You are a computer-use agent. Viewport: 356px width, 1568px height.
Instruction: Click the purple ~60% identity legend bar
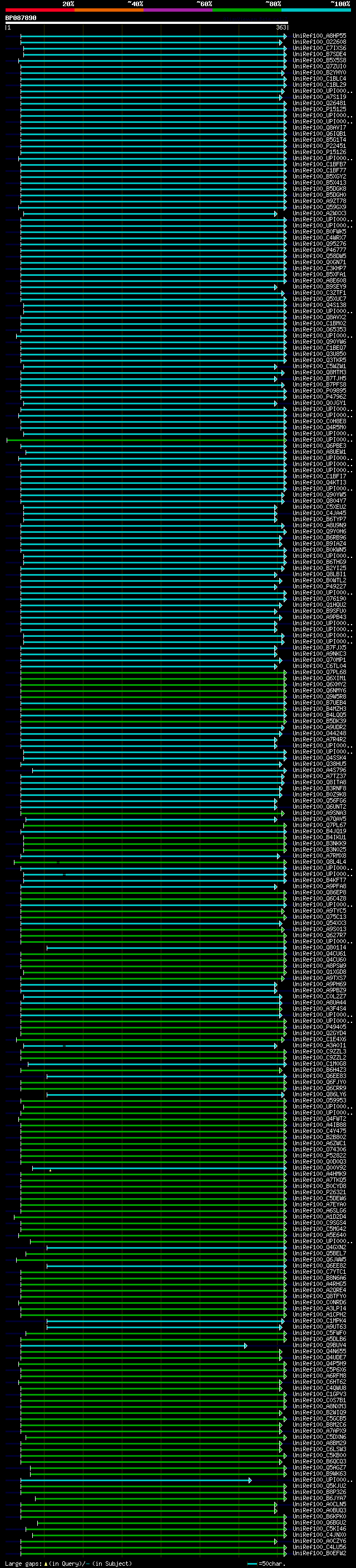(x=177, y=10)
